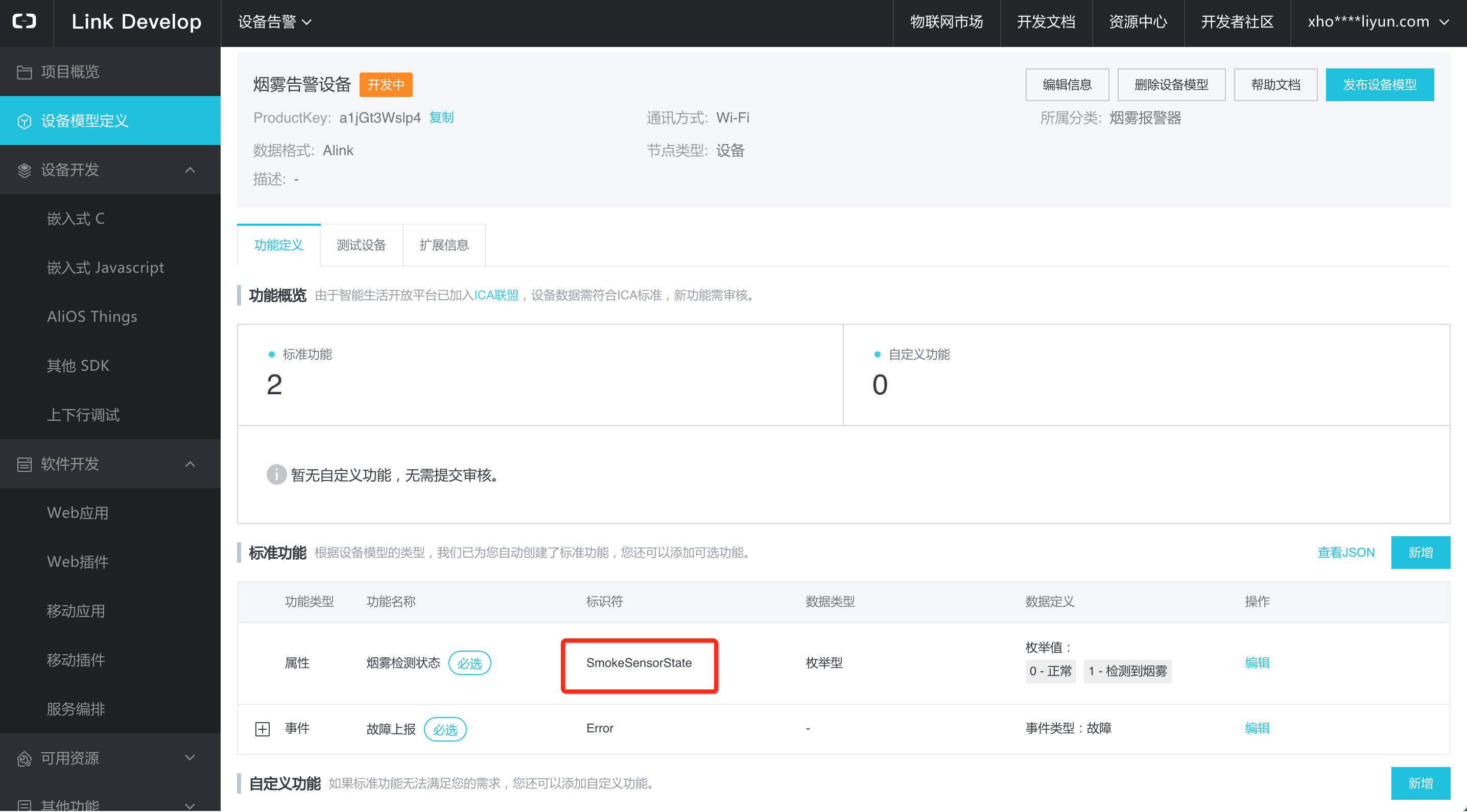Click the 标准功能 count card
This screenshot has height=812, width=1467.
(x=540, y=375)
